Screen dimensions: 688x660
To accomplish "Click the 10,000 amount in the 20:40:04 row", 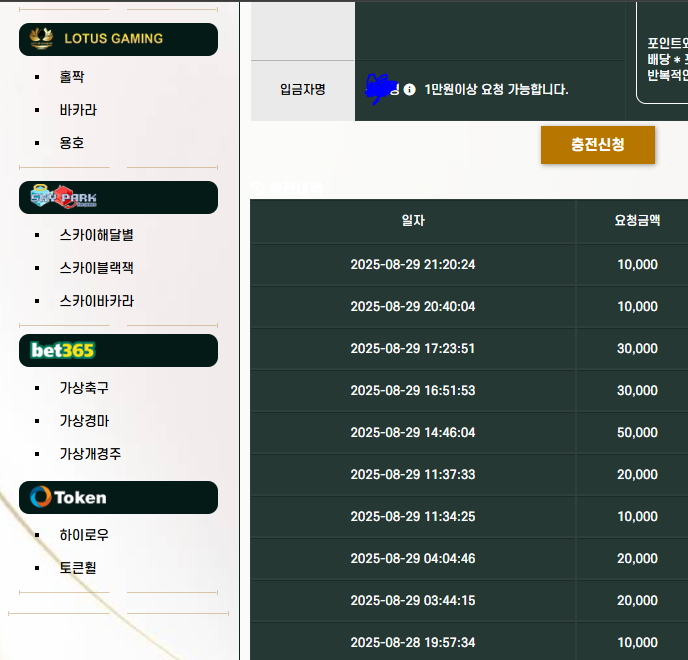I will 638,306.
